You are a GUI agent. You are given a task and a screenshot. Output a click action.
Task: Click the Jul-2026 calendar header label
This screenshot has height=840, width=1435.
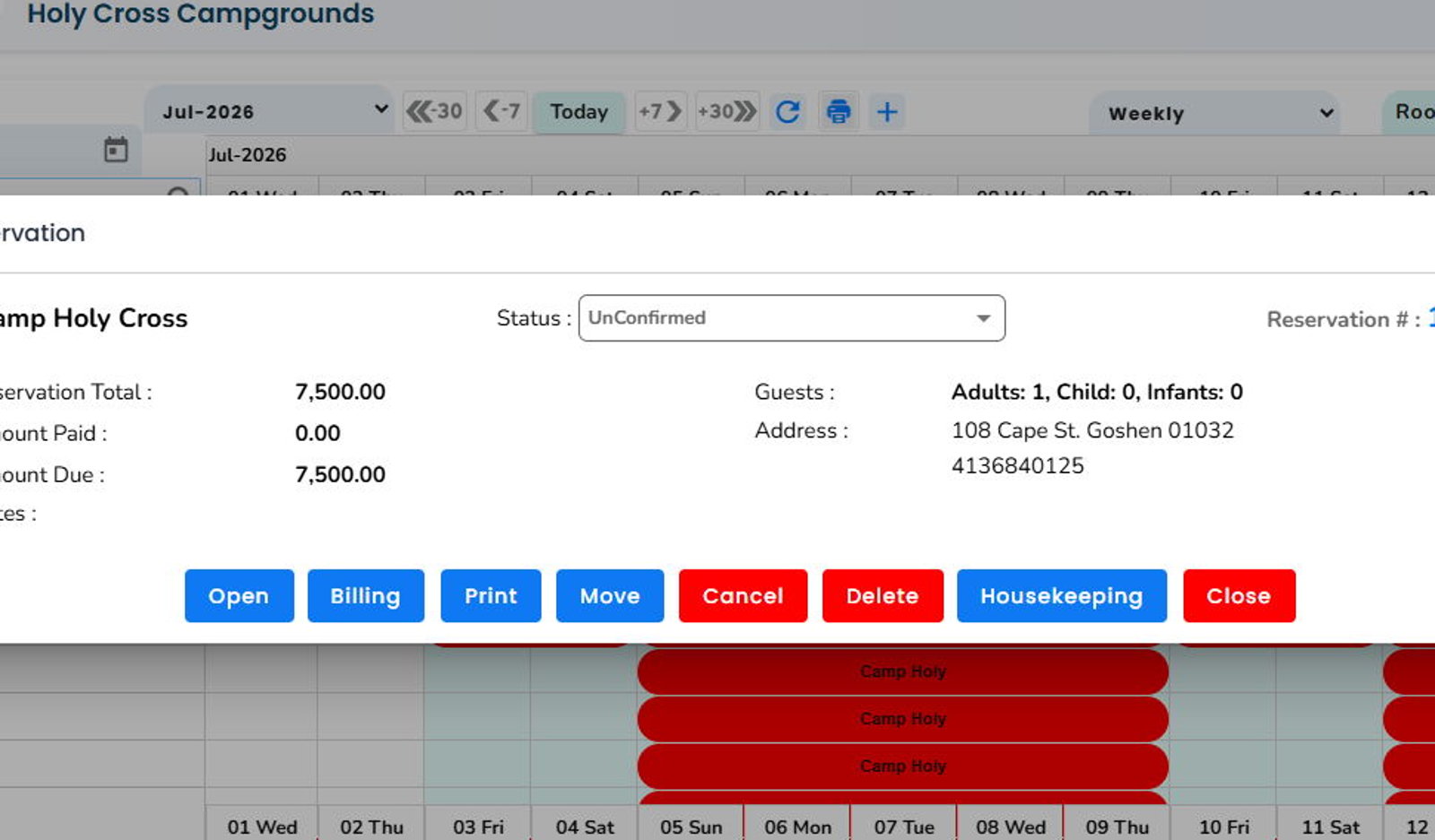248,155
